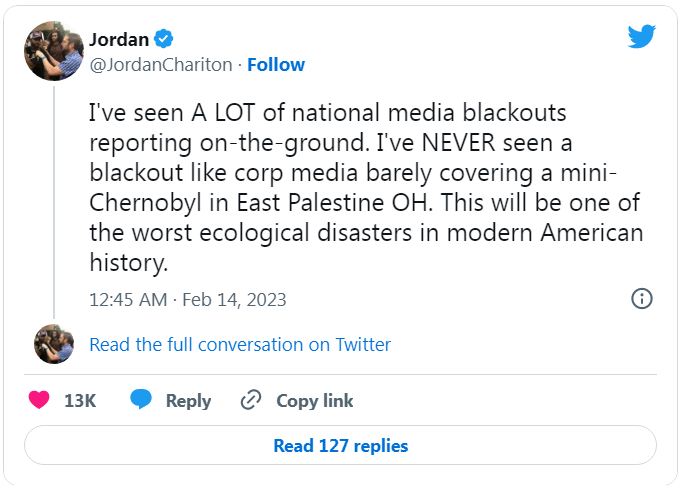Choose the Copy link text label
Image resolution: width=683 pixels, height=495 pixels.
pos(314,401)
